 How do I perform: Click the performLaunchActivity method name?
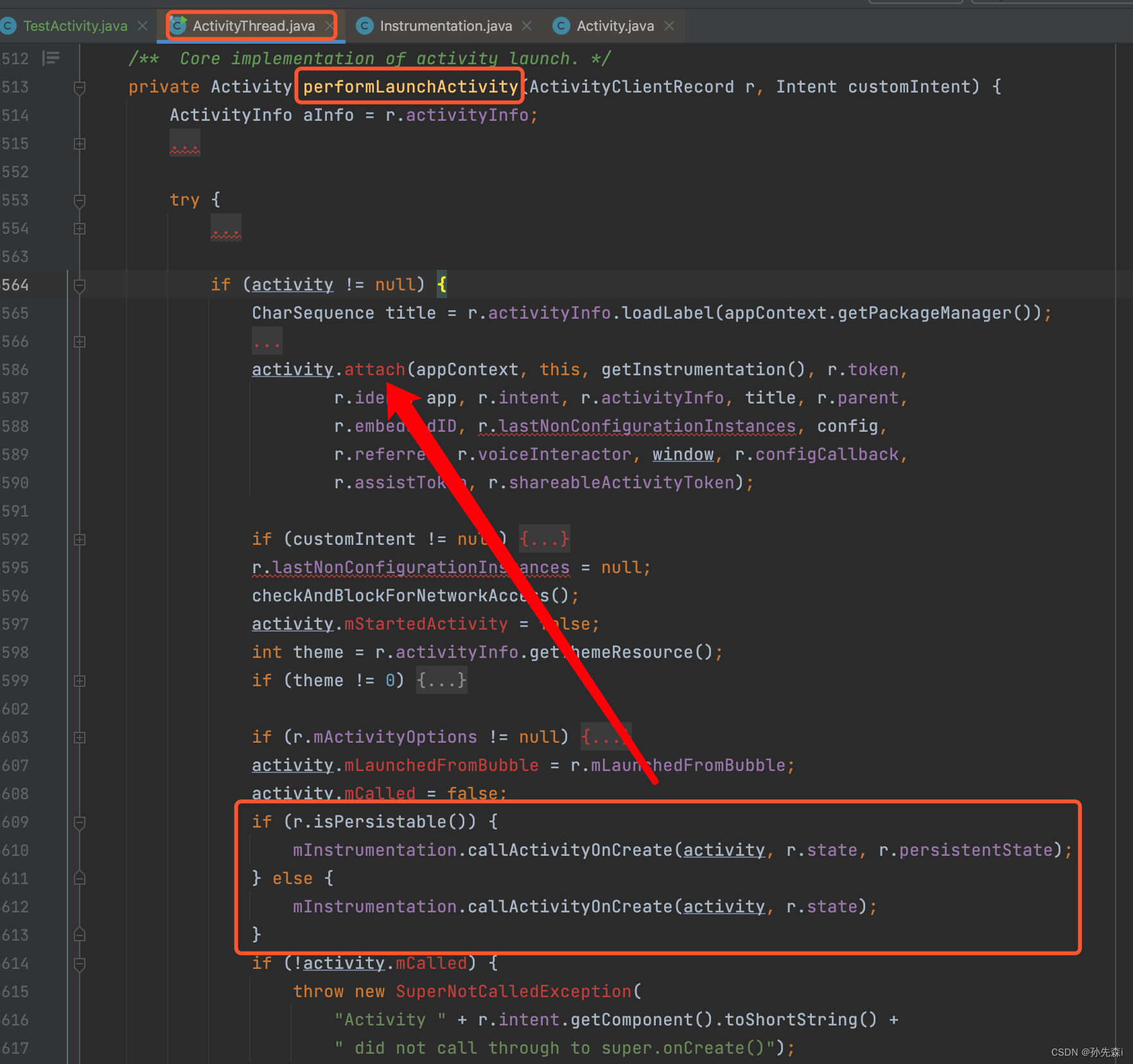point(410,87)
